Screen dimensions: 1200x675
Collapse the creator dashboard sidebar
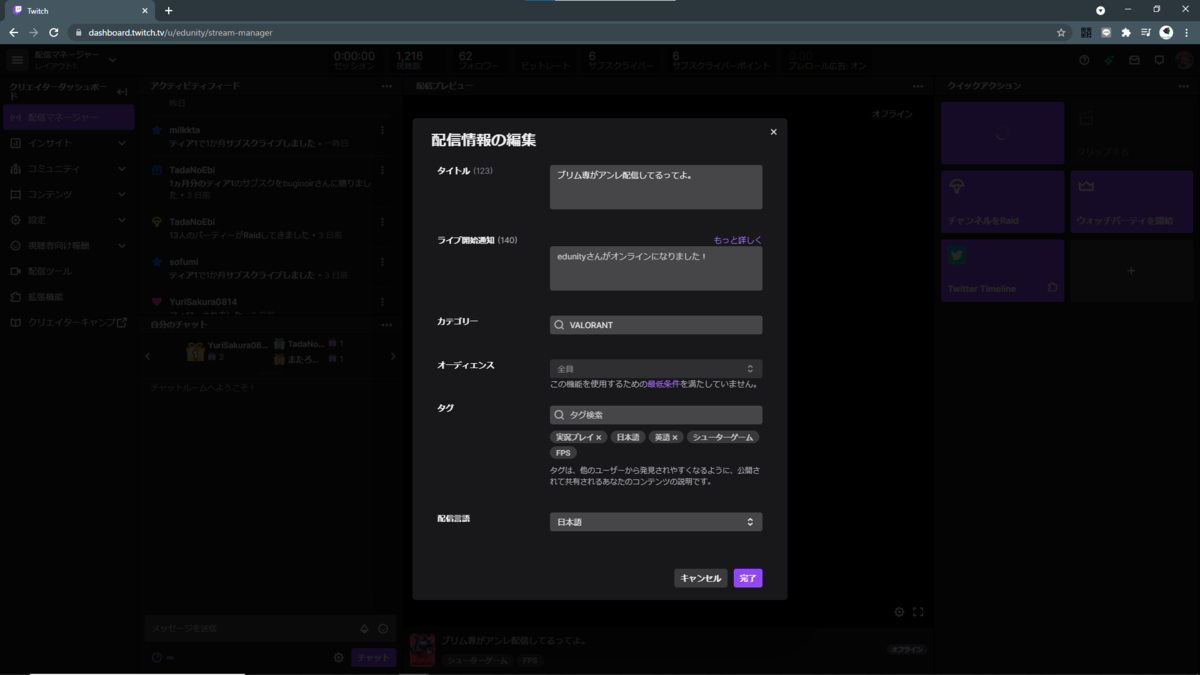[122, 92]
